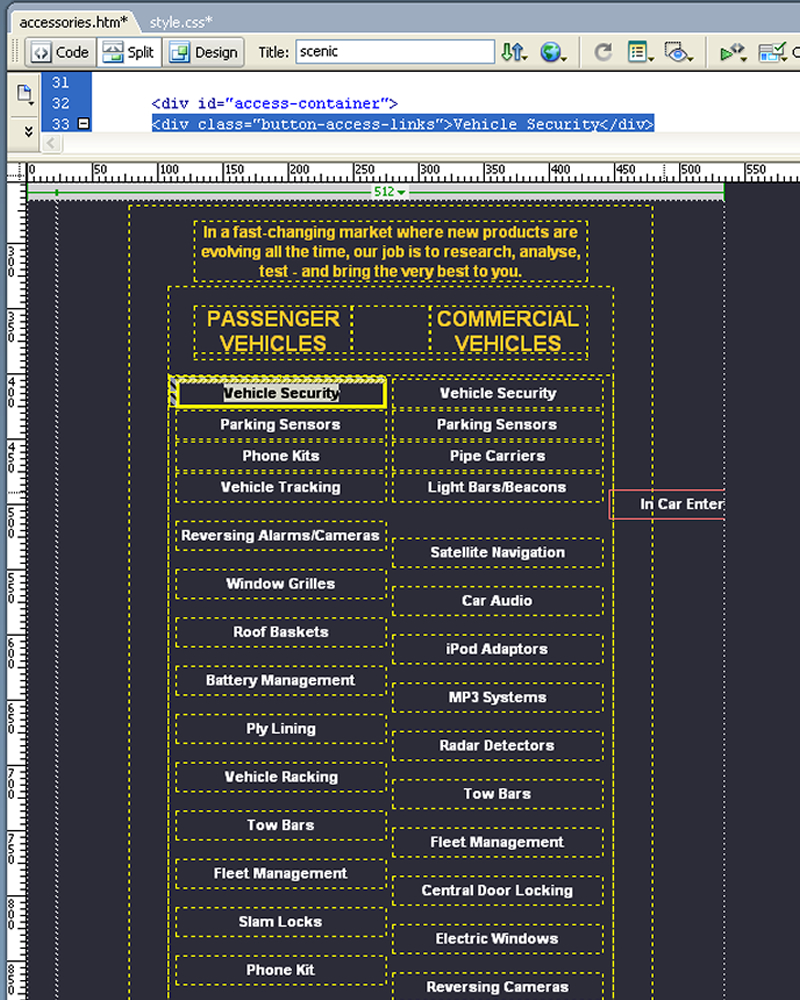The image size is (800, 1000).
Task: Open the View Options menu icon
Action: point(640,52)
